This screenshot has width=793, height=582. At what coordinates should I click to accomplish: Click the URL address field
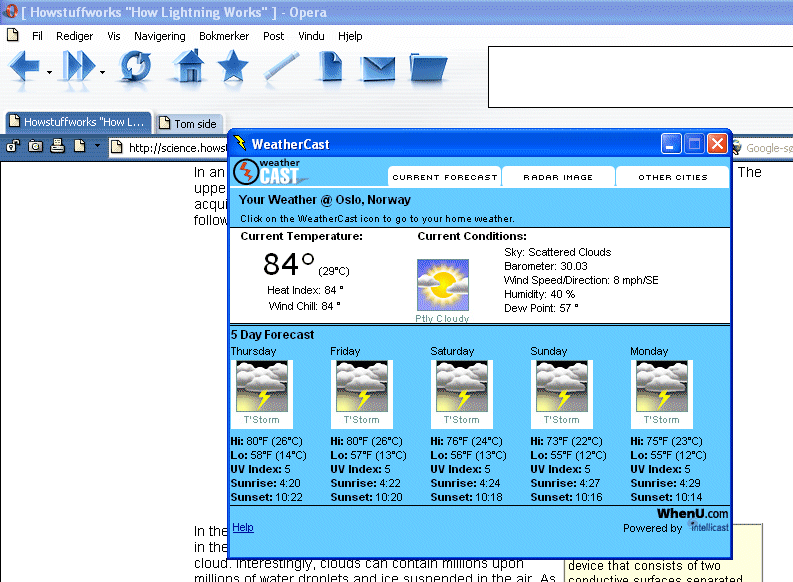[x=168, y=148]
